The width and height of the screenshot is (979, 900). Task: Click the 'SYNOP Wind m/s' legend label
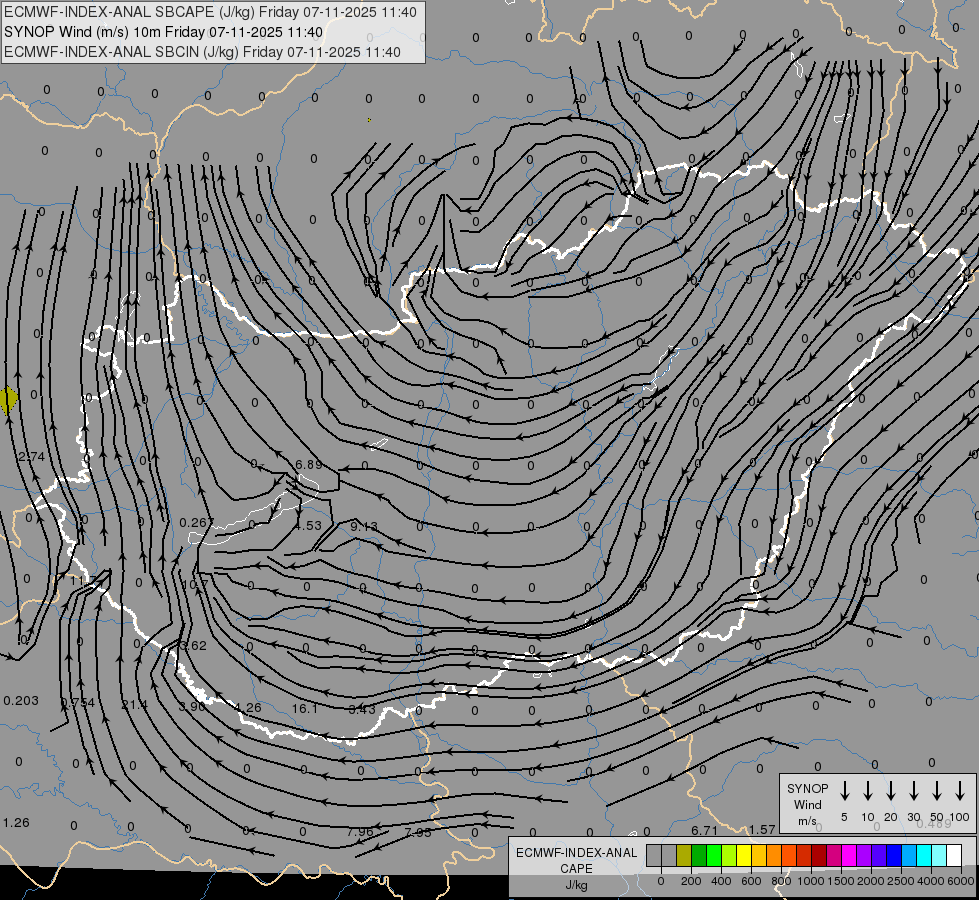tap(807, 804)
